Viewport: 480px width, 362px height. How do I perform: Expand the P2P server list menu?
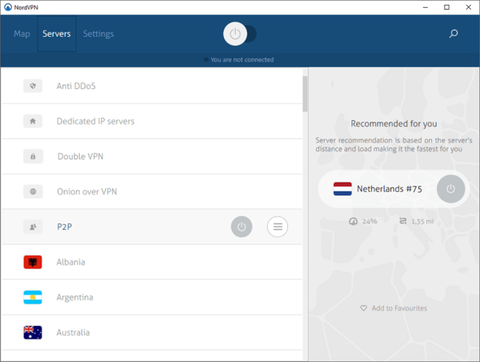(277, 227)
